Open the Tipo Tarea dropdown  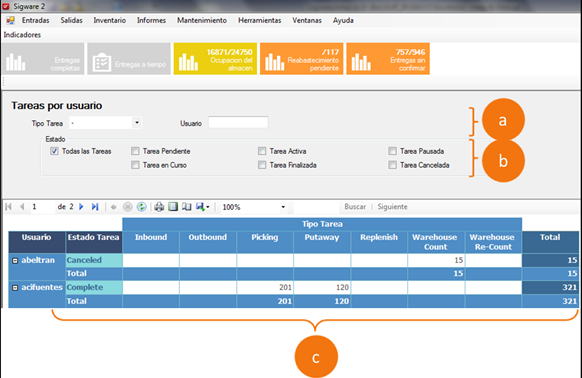coord(137,123)
